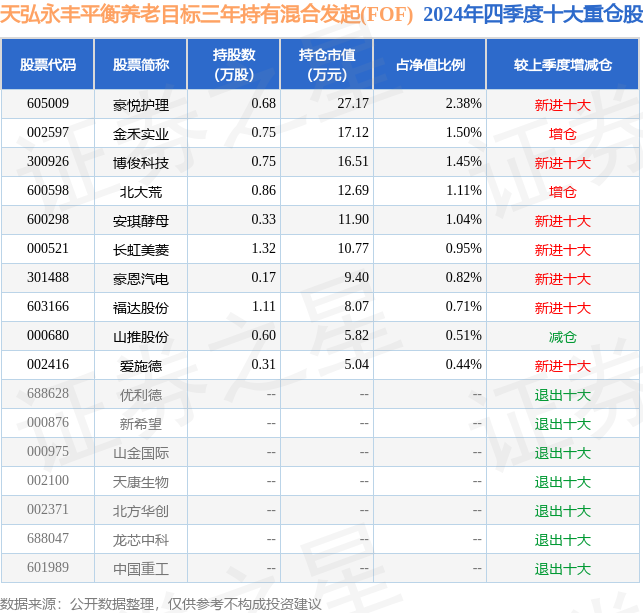Click market value 17.12
Image resolution: width=643 pixels, height=613 pixels.
click(x=353, y=133)
